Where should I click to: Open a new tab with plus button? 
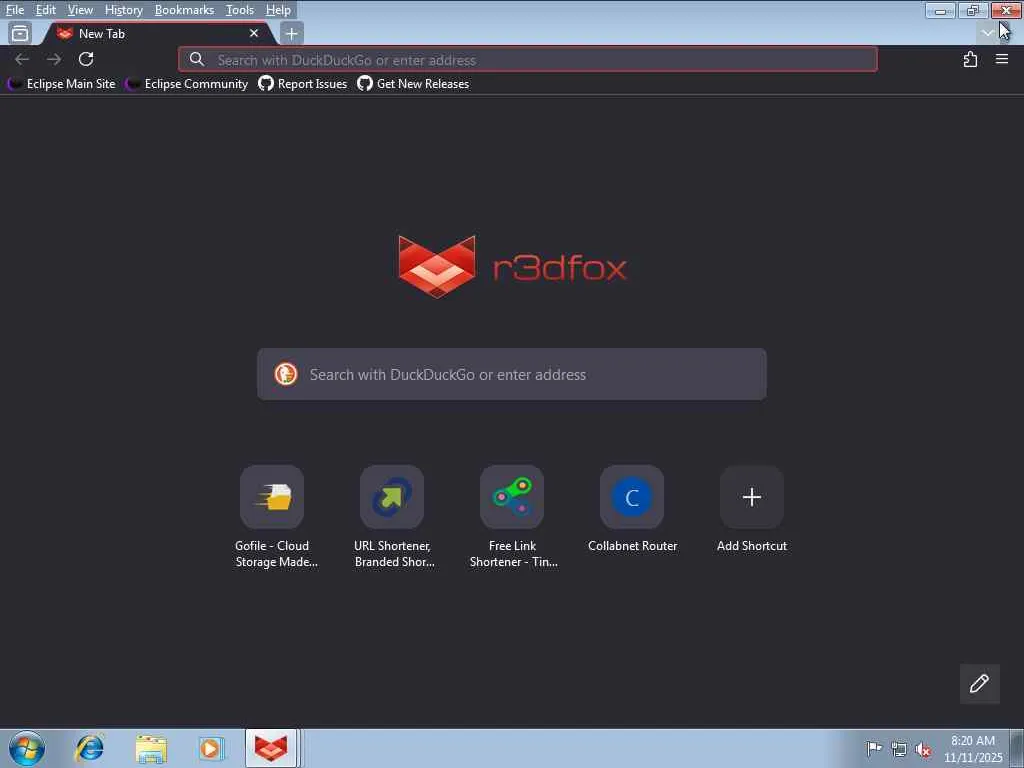pos(291,33)
